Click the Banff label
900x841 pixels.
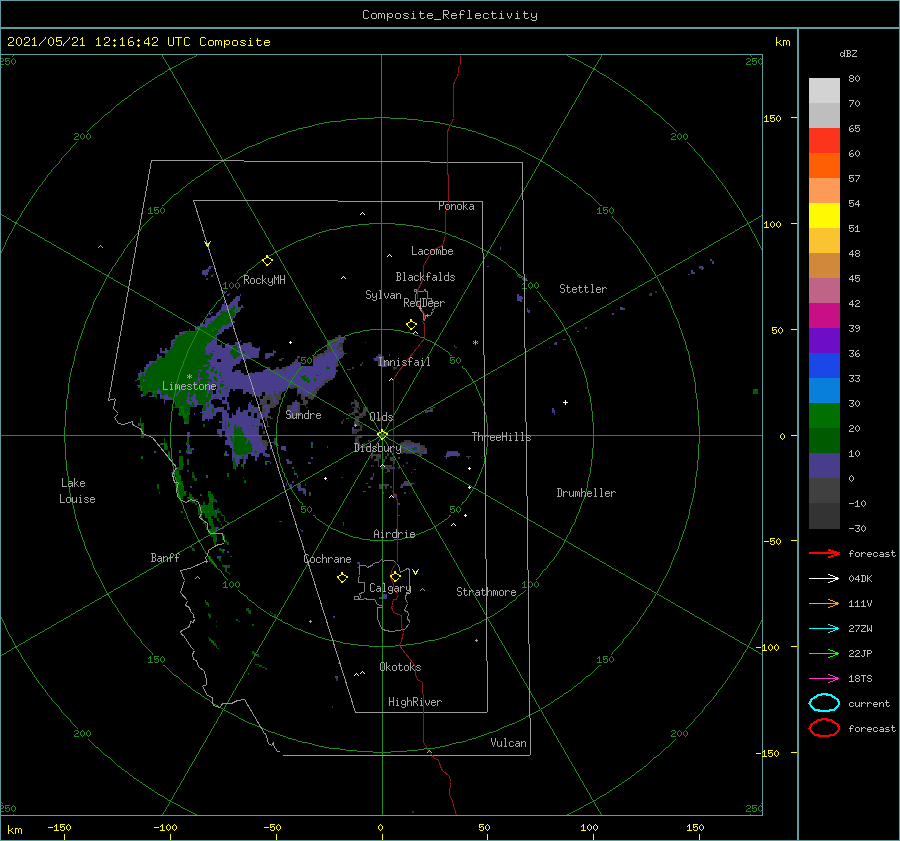pos(165,557)
